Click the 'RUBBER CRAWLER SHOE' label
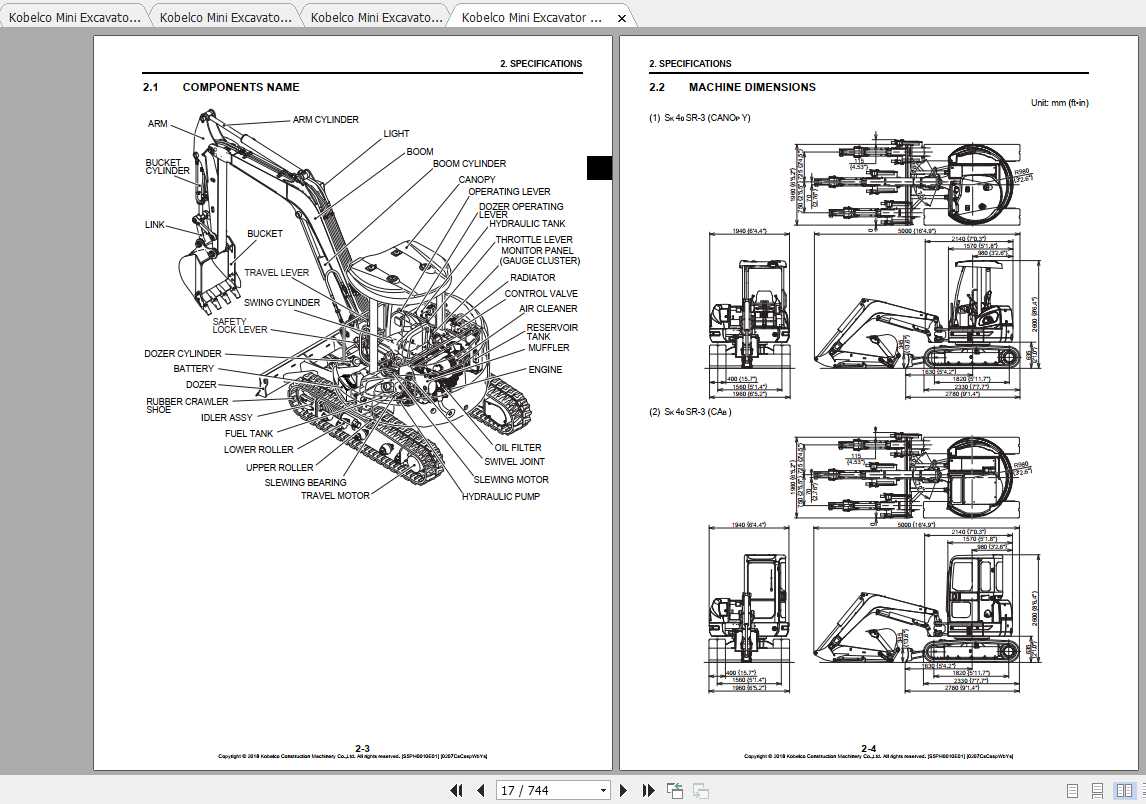Screen dimensions: 1146x804 click(187, 406)
